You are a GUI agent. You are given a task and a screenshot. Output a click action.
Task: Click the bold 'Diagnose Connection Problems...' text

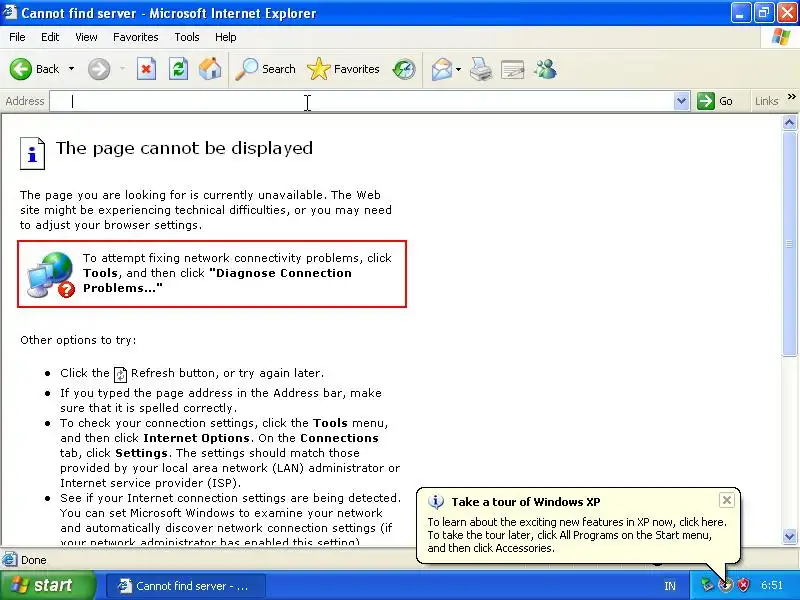pos(217,281)
